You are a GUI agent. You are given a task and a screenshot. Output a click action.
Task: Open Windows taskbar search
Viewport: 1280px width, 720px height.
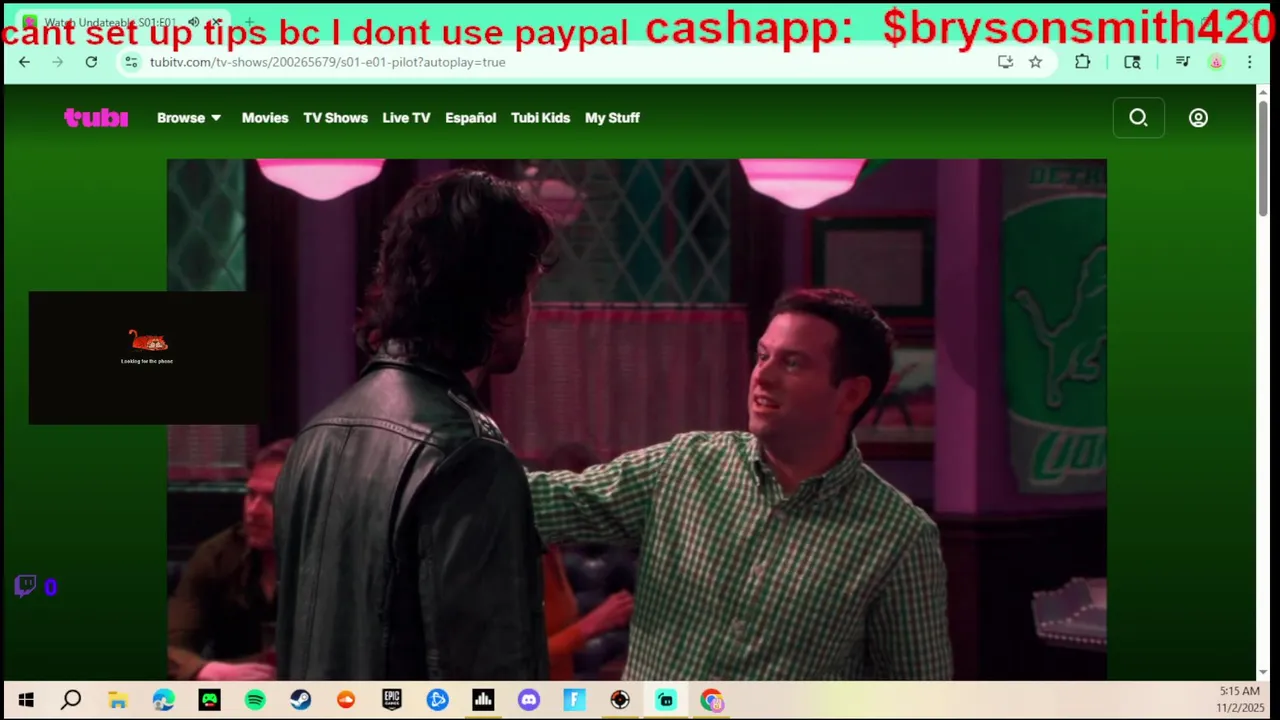point(71,700)
